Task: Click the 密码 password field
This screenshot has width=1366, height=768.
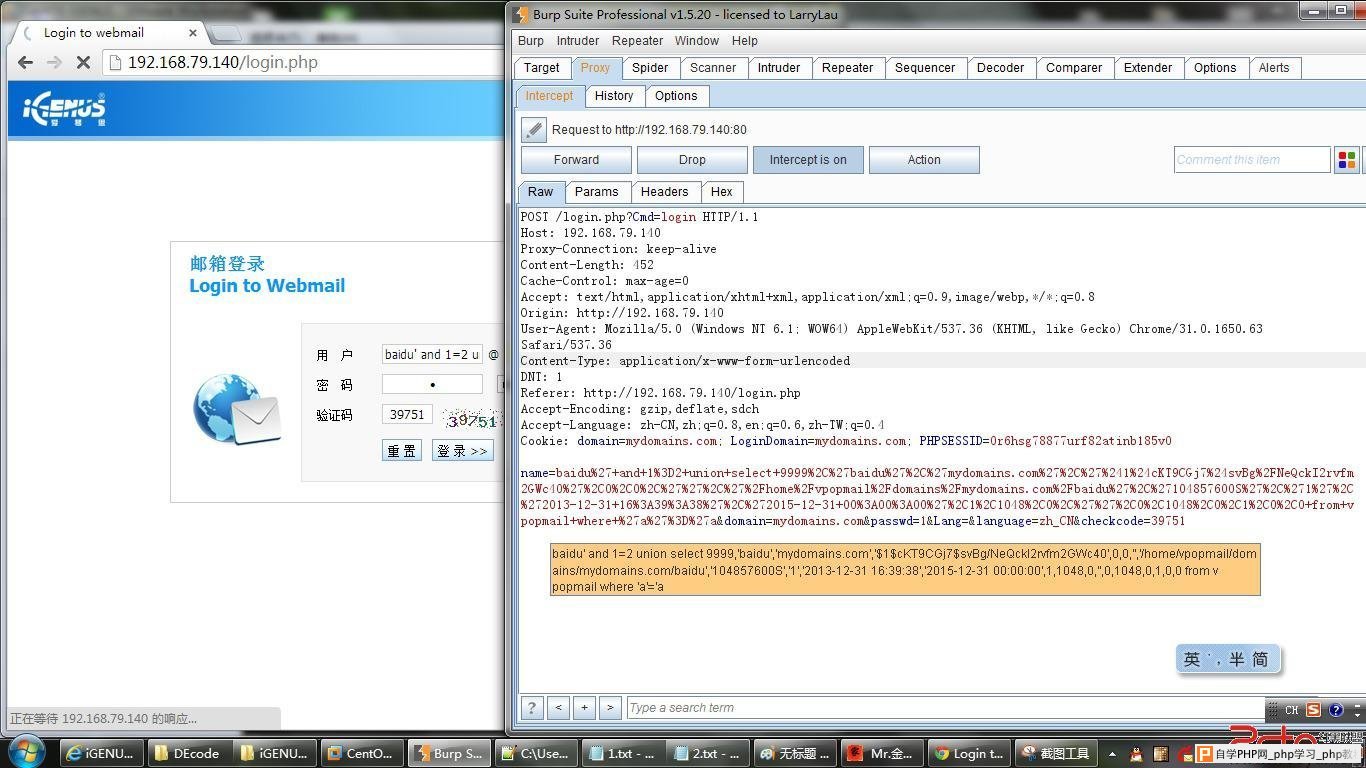Action: click(432, 384)
